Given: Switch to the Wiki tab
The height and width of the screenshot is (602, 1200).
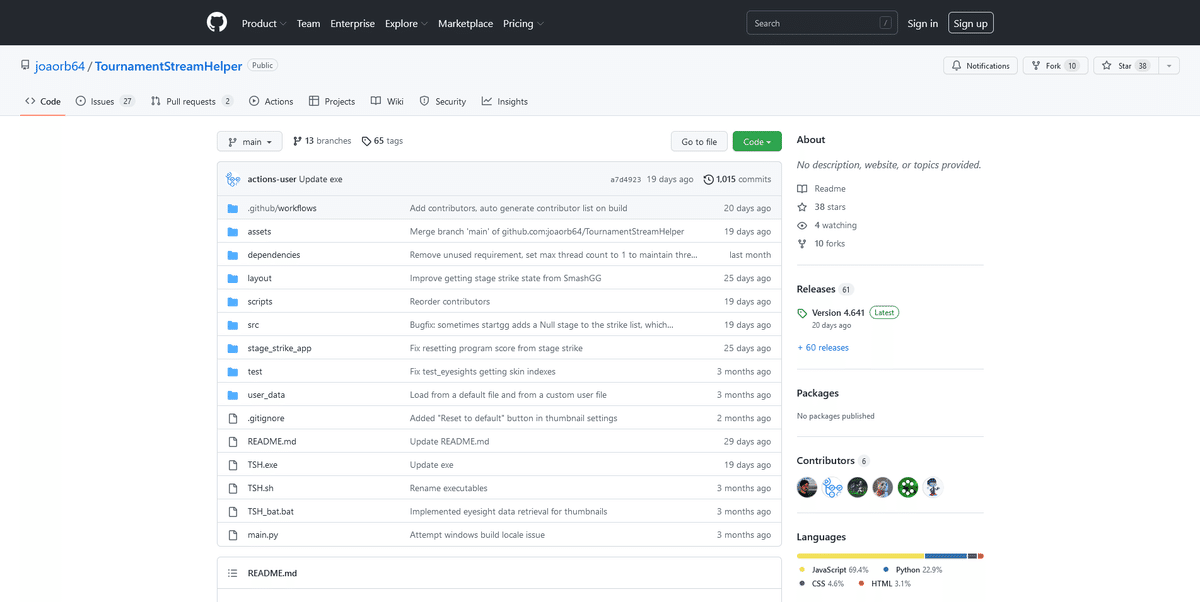Looking at the screenshot, I should (x=387, y=101).
